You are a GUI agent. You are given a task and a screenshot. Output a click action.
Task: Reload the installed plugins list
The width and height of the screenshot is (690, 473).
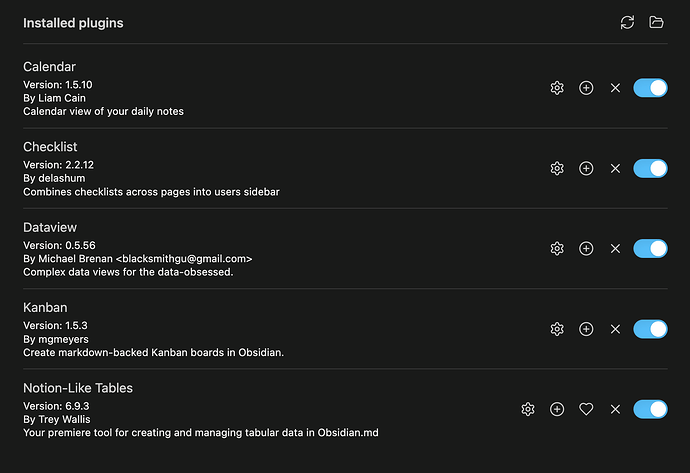click(x=627, y=22)
